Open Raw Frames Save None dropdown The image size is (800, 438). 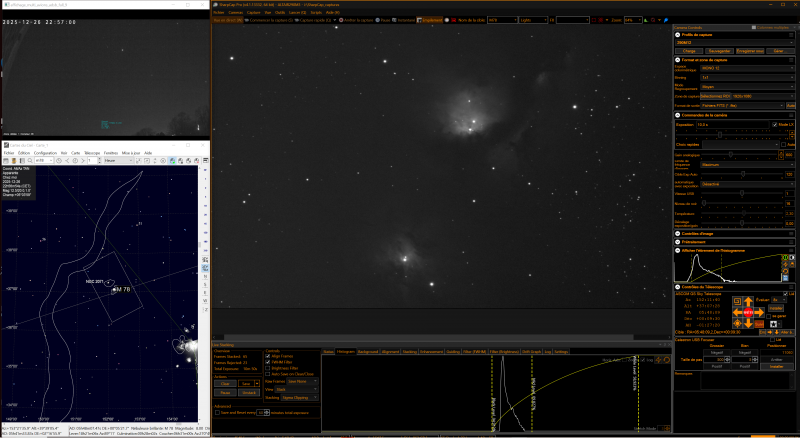point(303,381)
